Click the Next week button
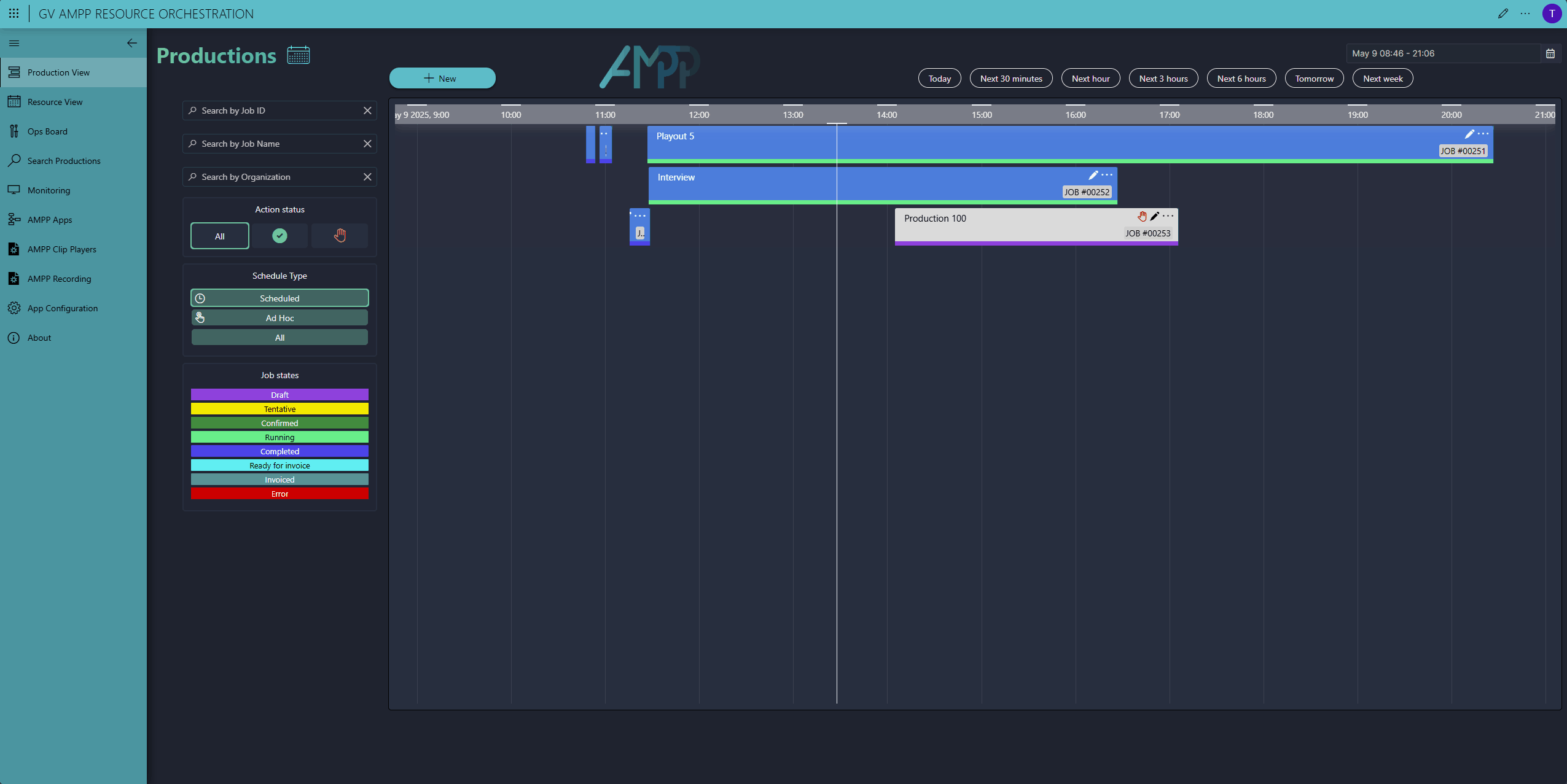 tap(1383, 79)
